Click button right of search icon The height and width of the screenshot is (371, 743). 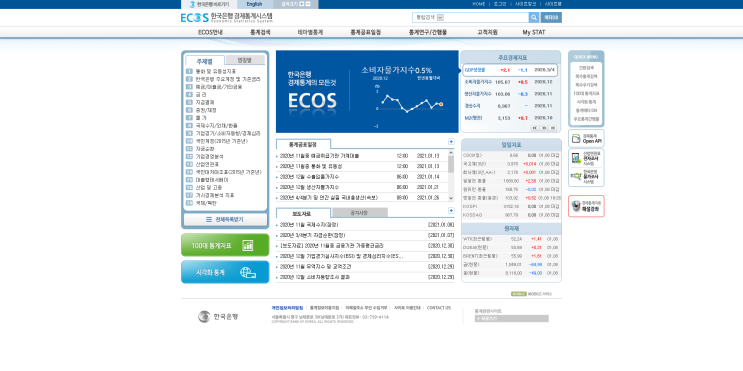click(551, 18)
